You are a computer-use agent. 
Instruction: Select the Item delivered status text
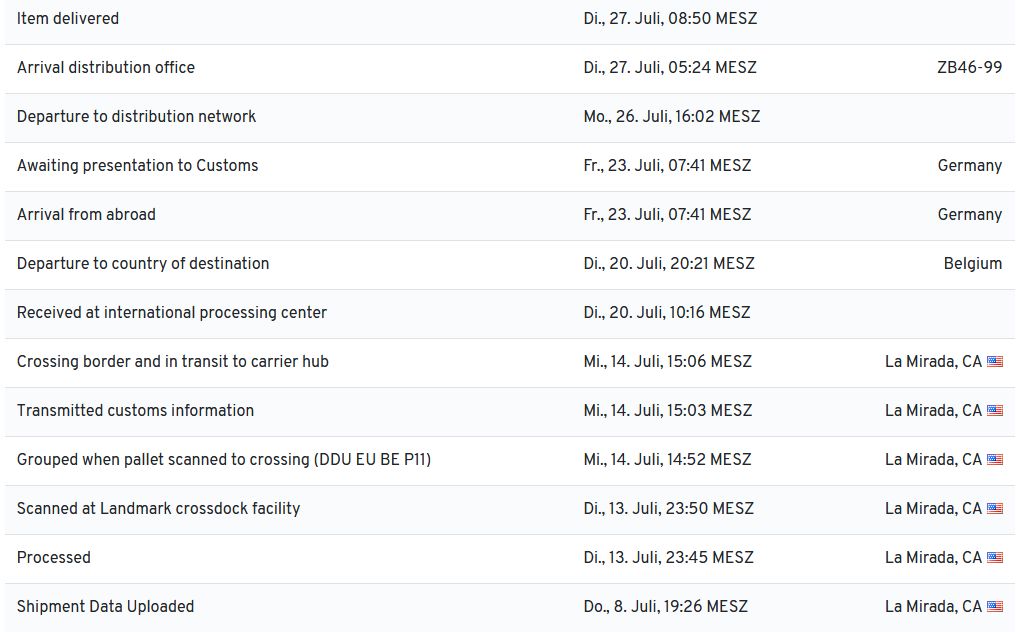click(68, 19)
